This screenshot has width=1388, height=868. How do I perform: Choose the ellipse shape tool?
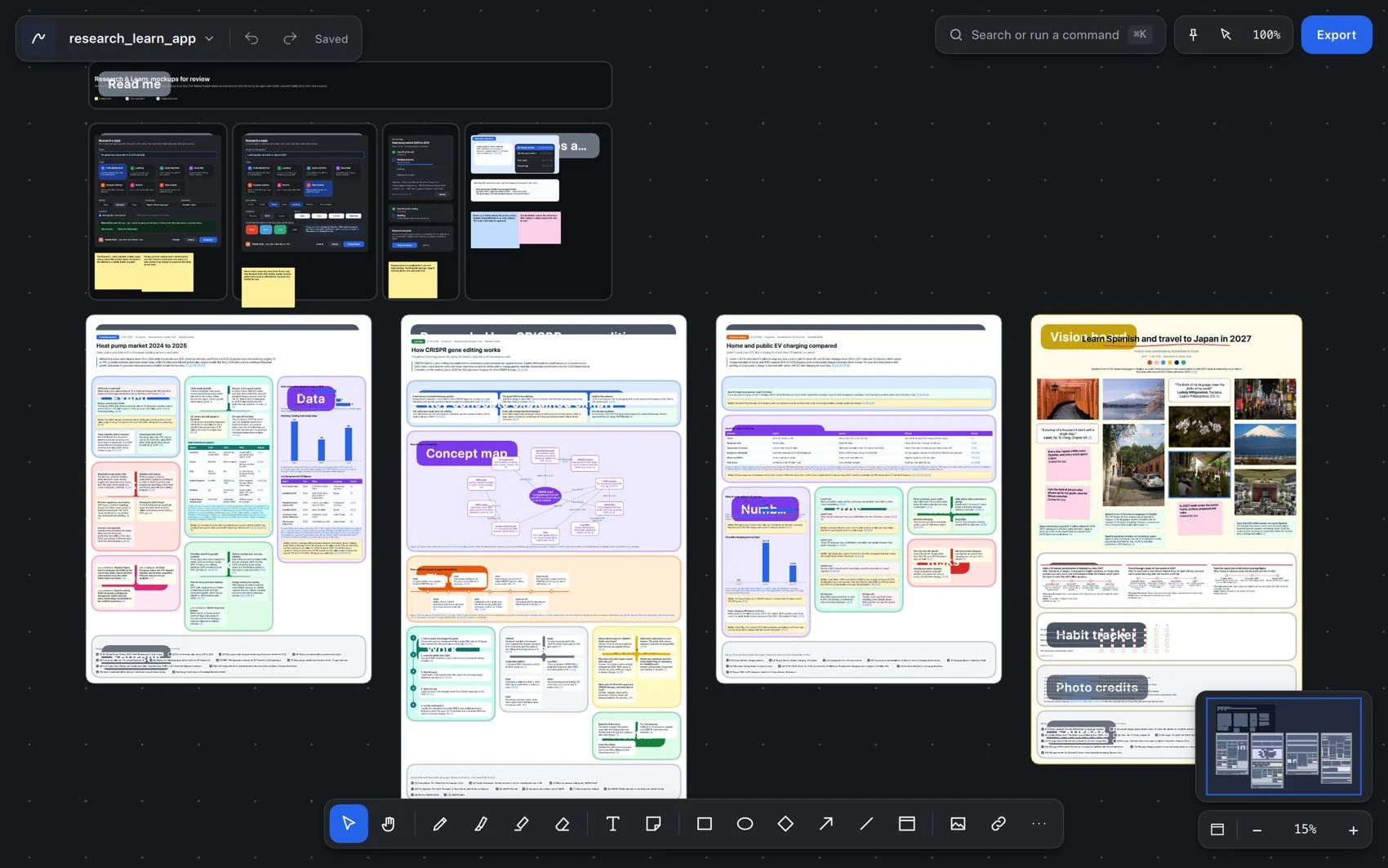pos(745,823)
